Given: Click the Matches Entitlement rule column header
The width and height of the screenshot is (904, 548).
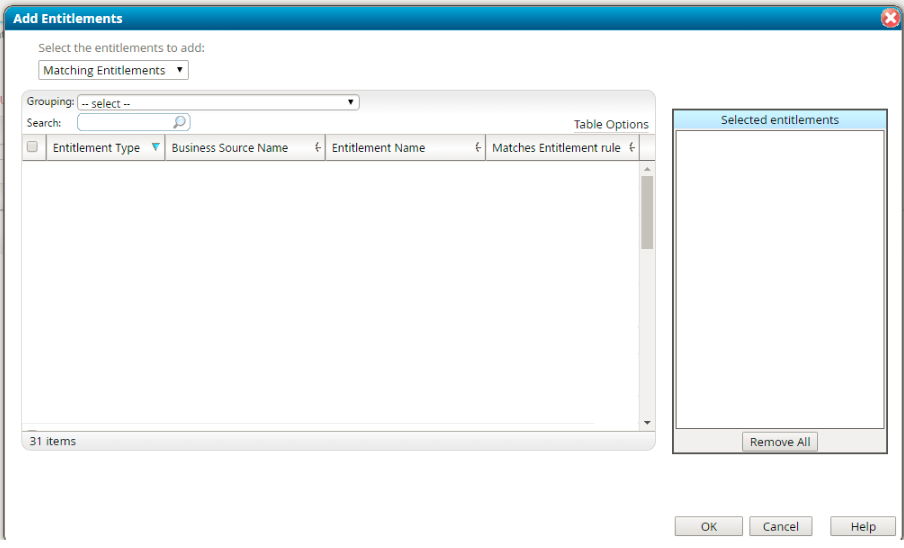Looking at the screenshot, I should (556, 148).
